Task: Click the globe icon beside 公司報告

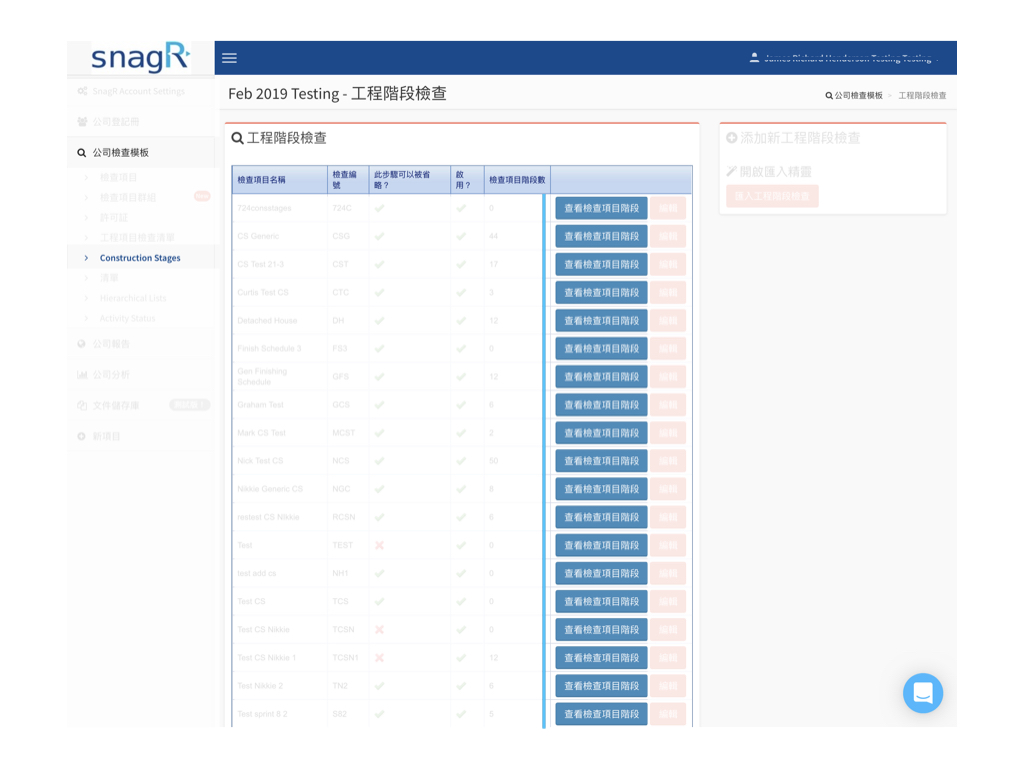Action: (x=82, y=344)
